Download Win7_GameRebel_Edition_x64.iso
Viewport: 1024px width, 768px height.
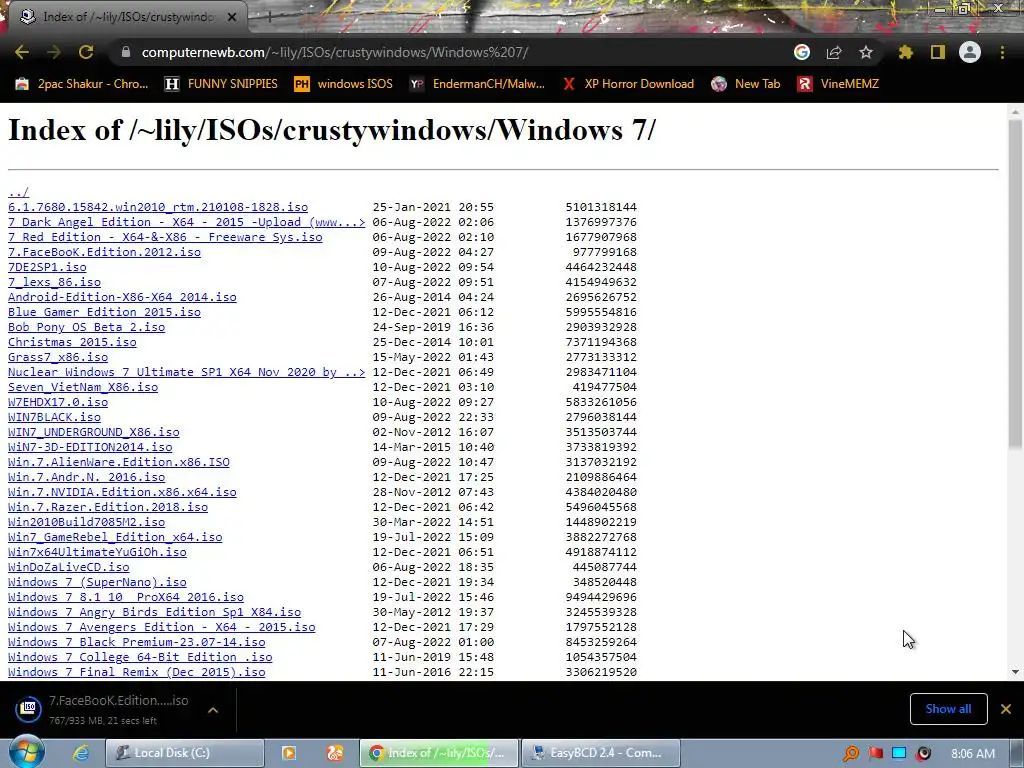coord(115,537)
